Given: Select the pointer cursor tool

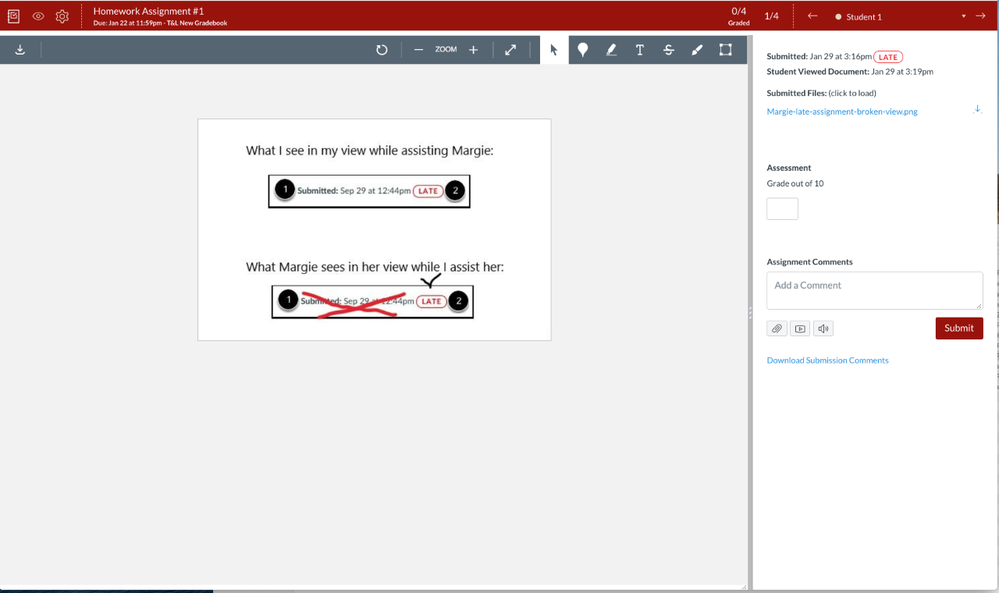Looking at the screenshot, I should coord(554,50).
